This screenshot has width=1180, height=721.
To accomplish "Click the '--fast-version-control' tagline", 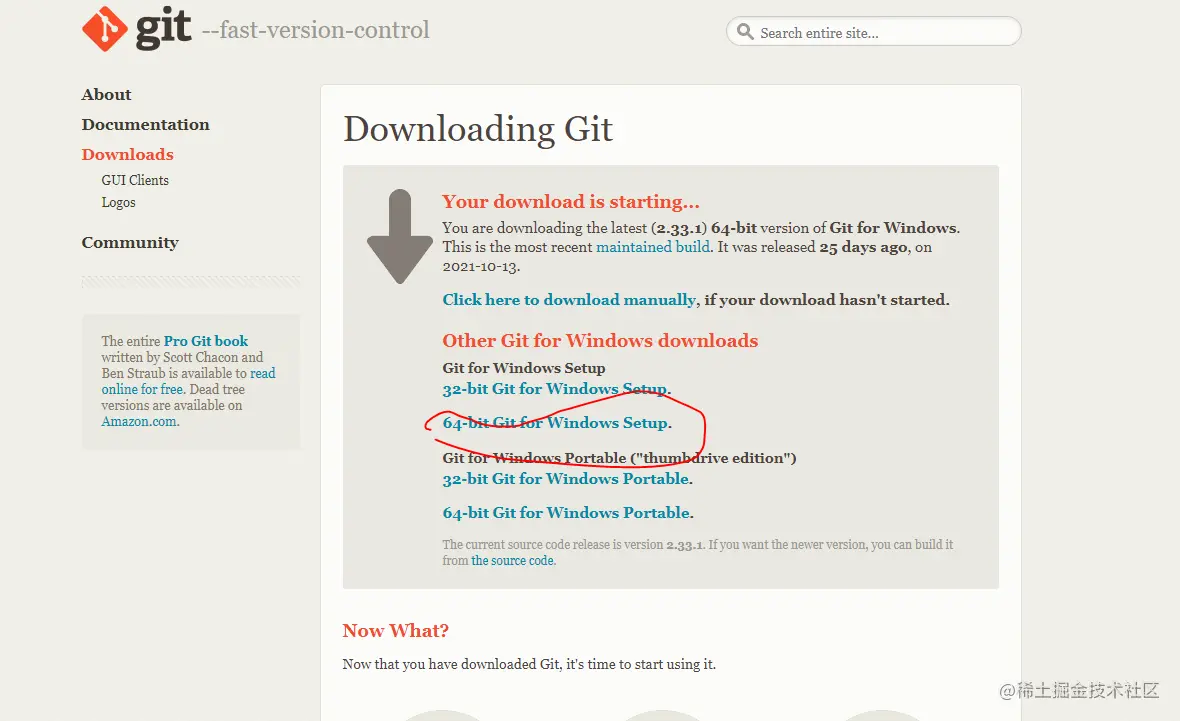I will pos(315,30).
